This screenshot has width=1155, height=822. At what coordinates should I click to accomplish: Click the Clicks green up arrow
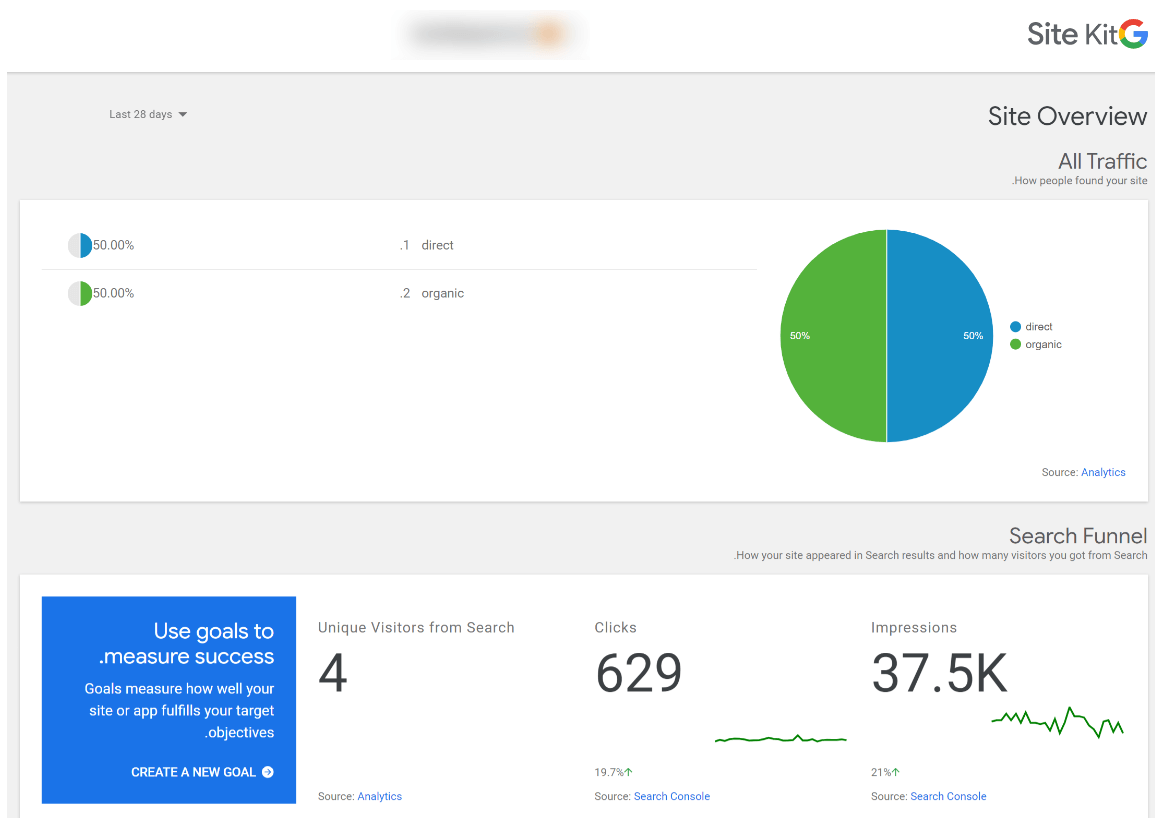(x=628, y=772)
